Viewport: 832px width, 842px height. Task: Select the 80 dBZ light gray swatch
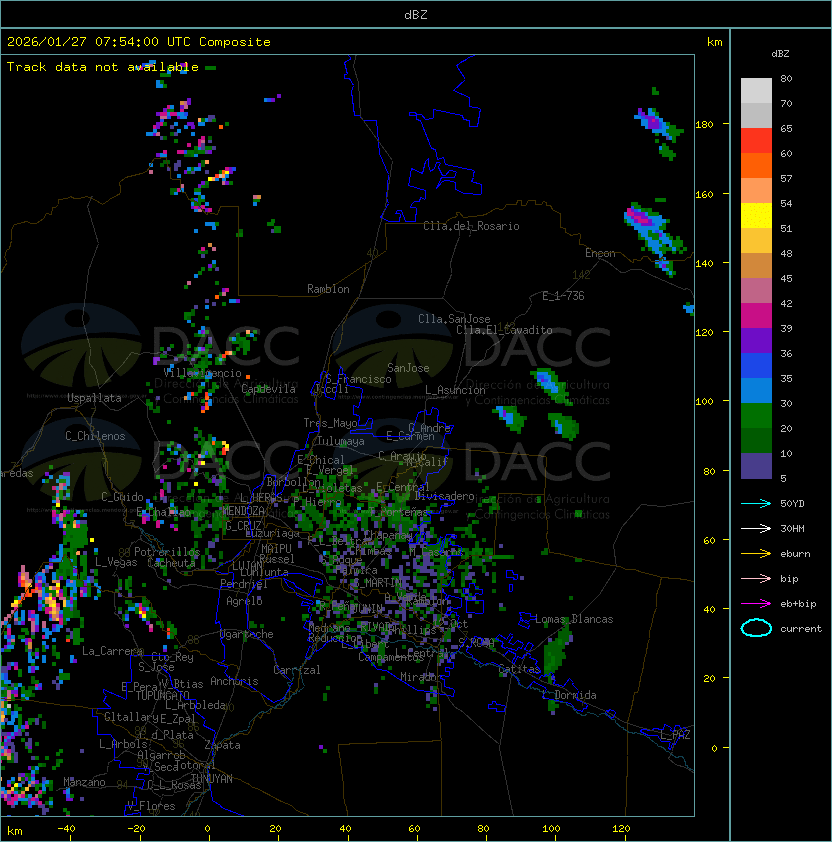pos(756,90)
